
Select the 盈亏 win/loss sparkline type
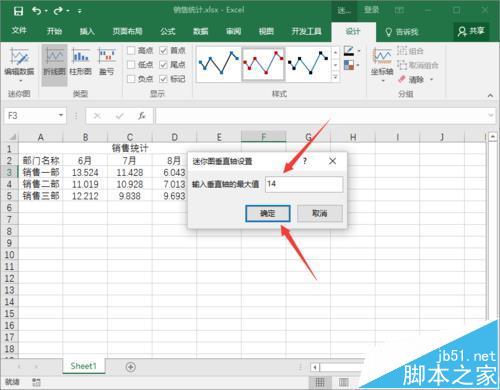pyautogui.click(x=107, y=62)
